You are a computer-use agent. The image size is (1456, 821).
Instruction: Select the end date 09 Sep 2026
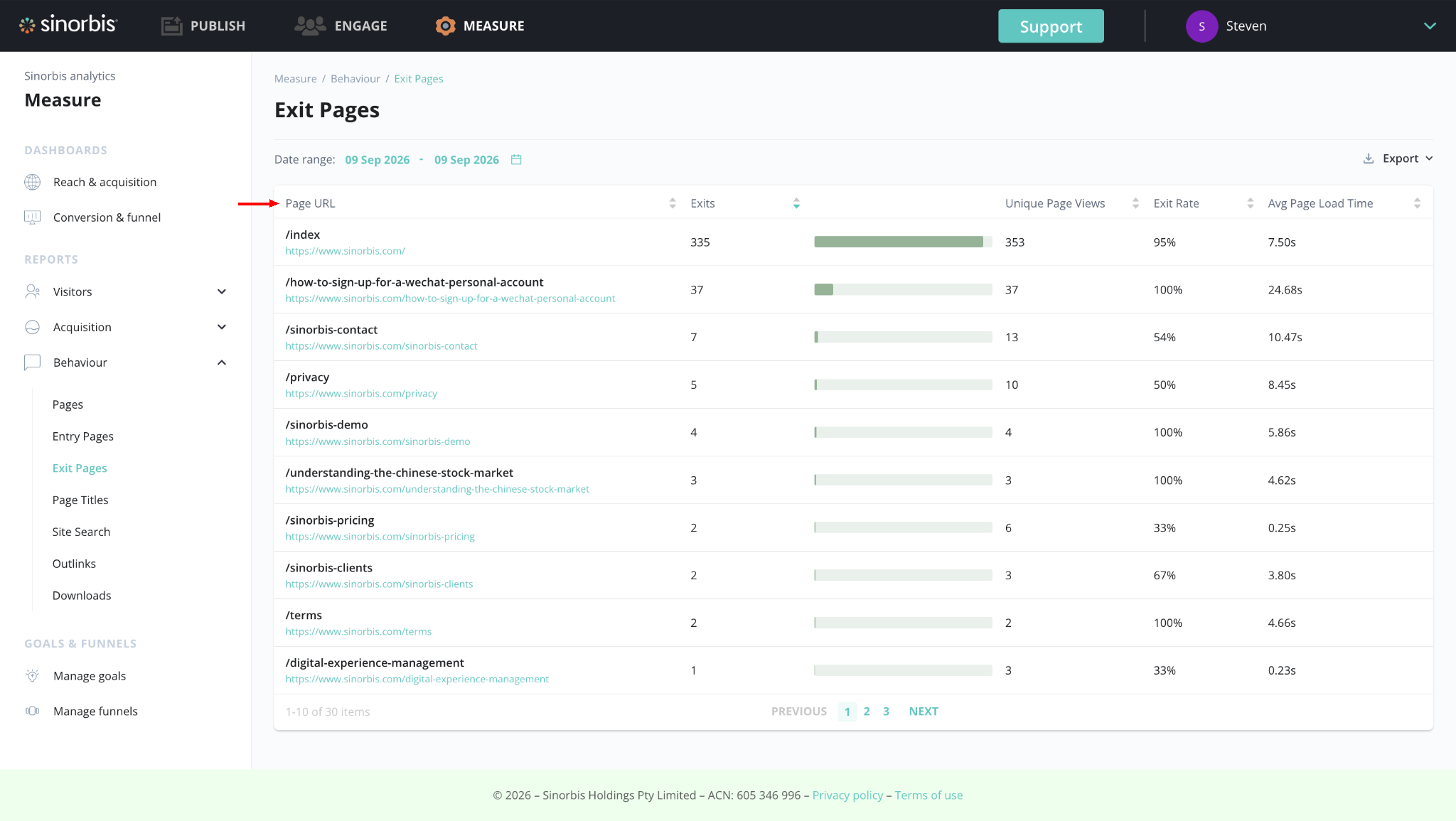[466, 160]
